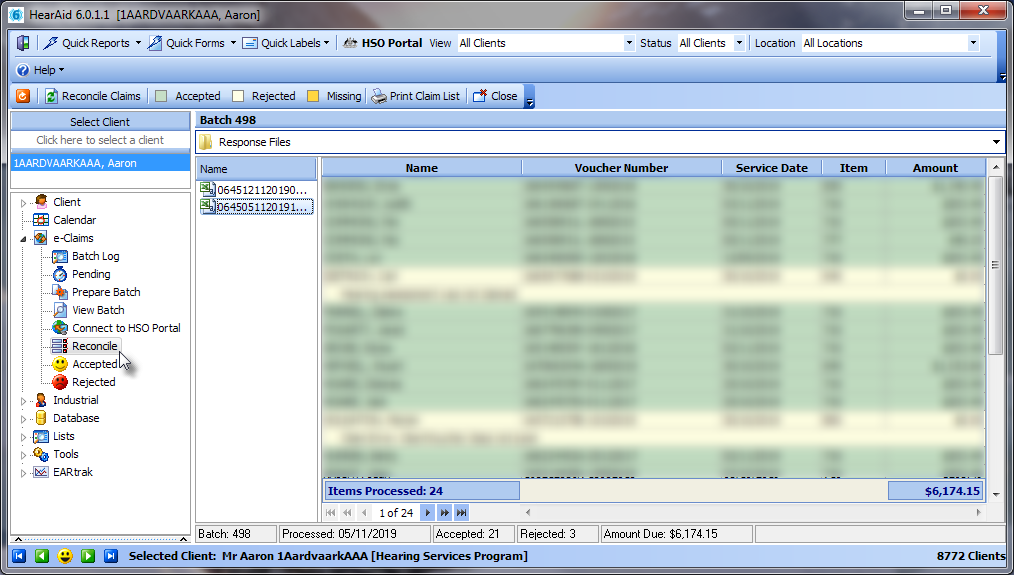
Task: Click the orange refresh icon in toolbar
Action: [x=23, y=96]
